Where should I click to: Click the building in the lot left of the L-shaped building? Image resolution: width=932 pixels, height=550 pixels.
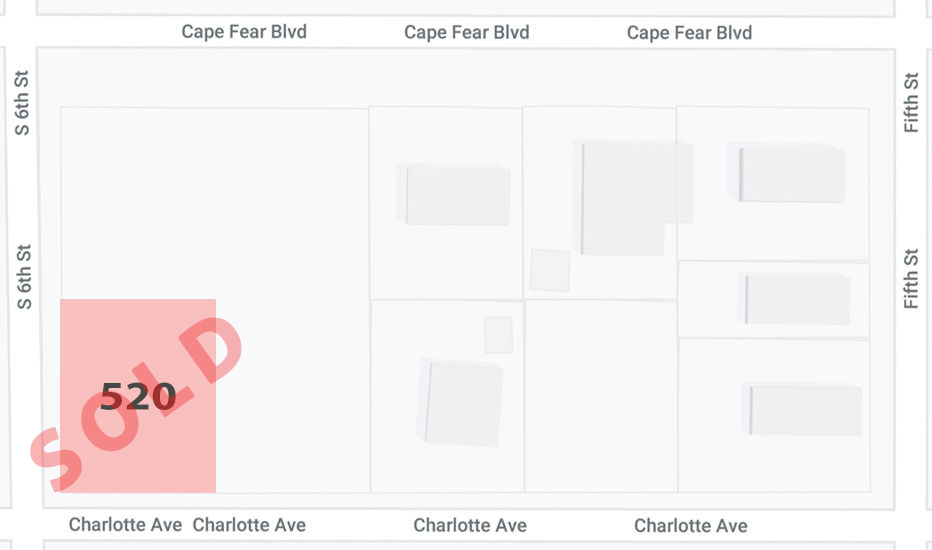[454, 195]
